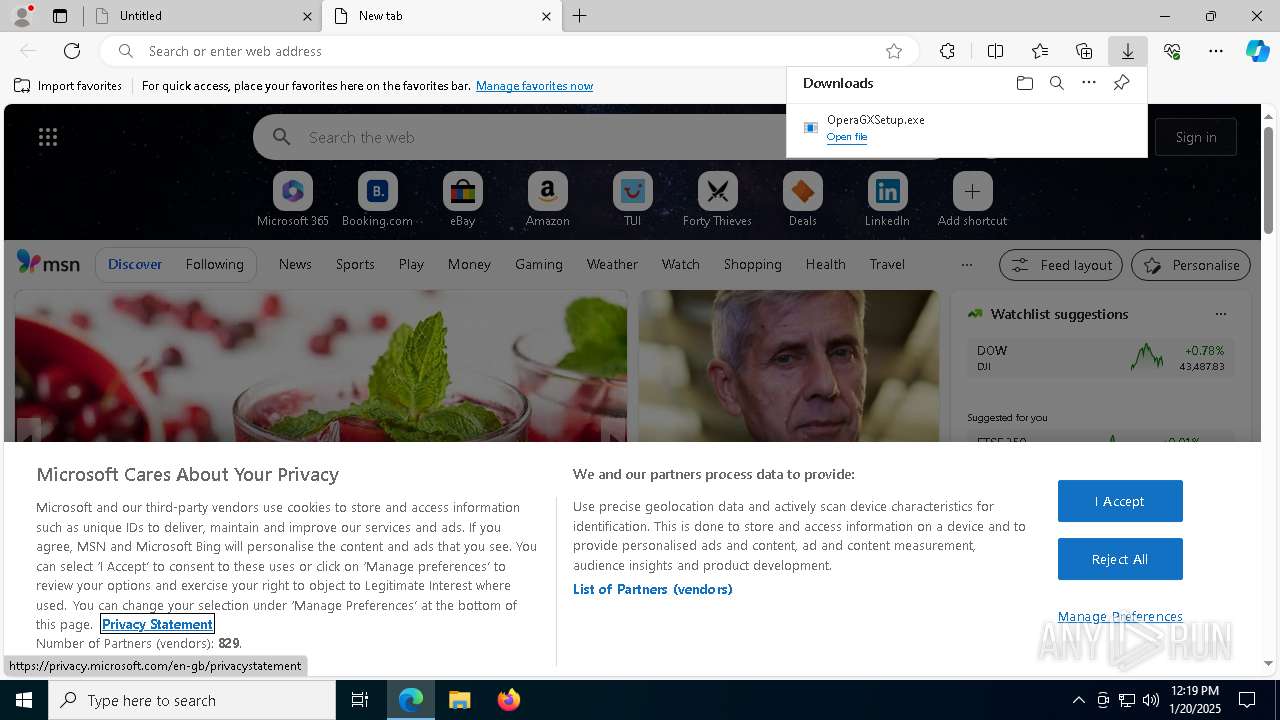Open List of Partners (vendors) link
Screen dimensions: 1280x720
tap(653, 589)
